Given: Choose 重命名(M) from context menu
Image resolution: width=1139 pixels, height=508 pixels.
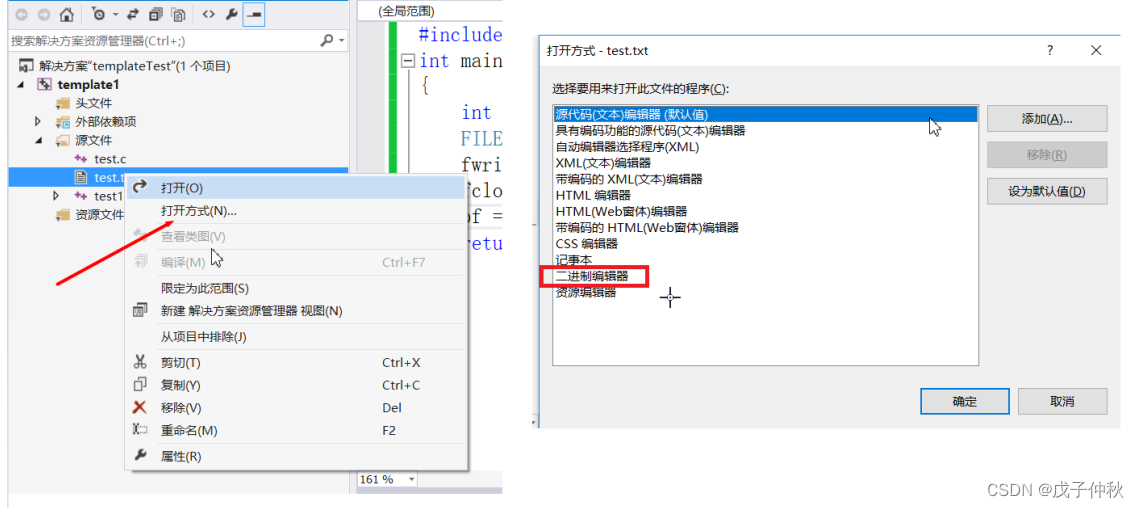Looking at the screenshot, I should [x=296, y=430].
